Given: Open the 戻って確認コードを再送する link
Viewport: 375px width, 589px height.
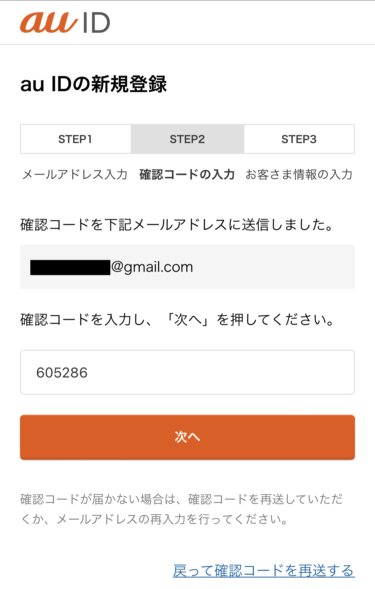Looking at the screenshot, I should coord(263,571).
